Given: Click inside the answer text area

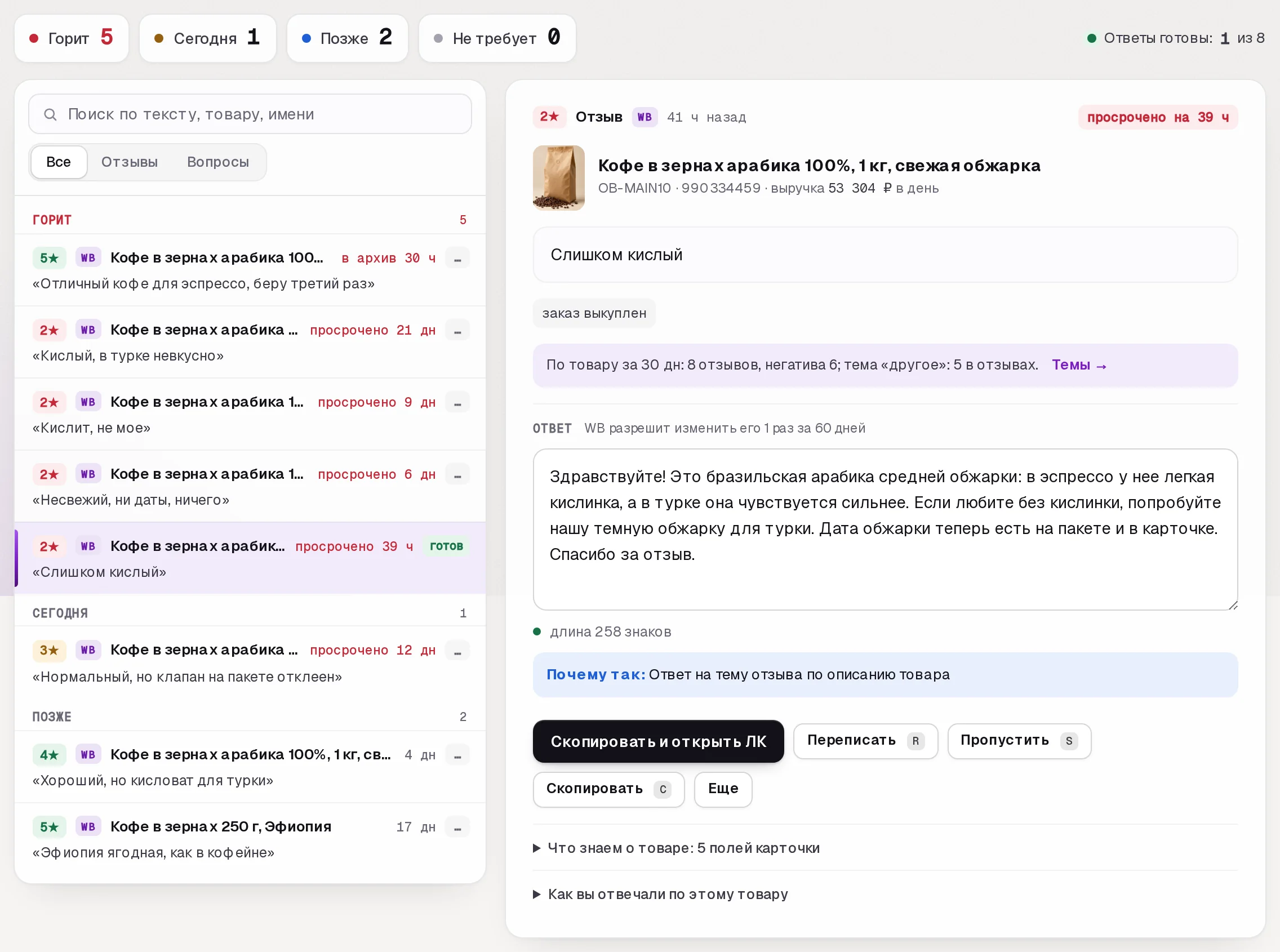Looking at the screenshot, I should point(885,529).
